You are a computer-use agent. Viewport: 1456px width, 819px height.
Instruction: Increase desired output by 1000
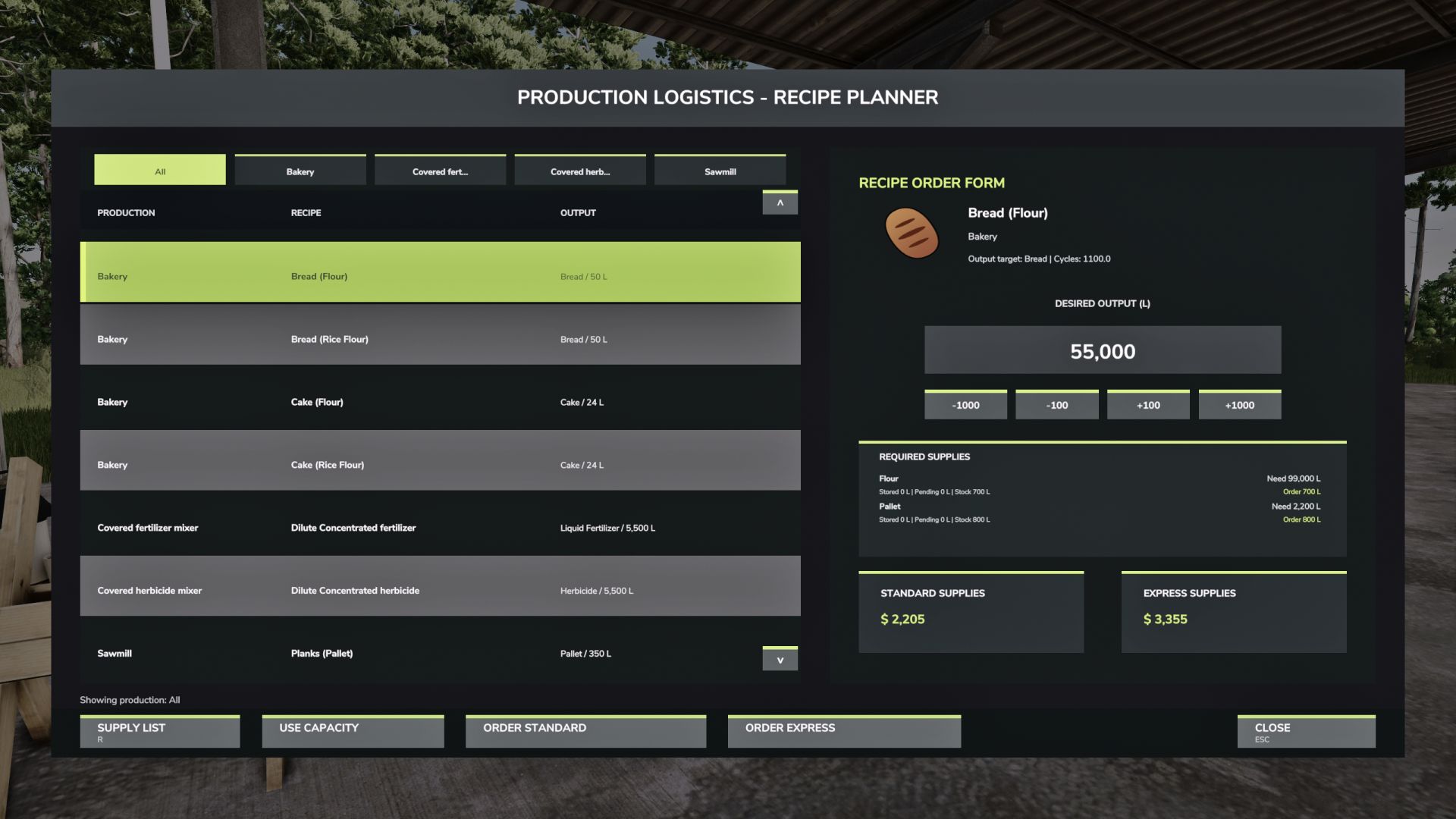(x=1240, y=404)
